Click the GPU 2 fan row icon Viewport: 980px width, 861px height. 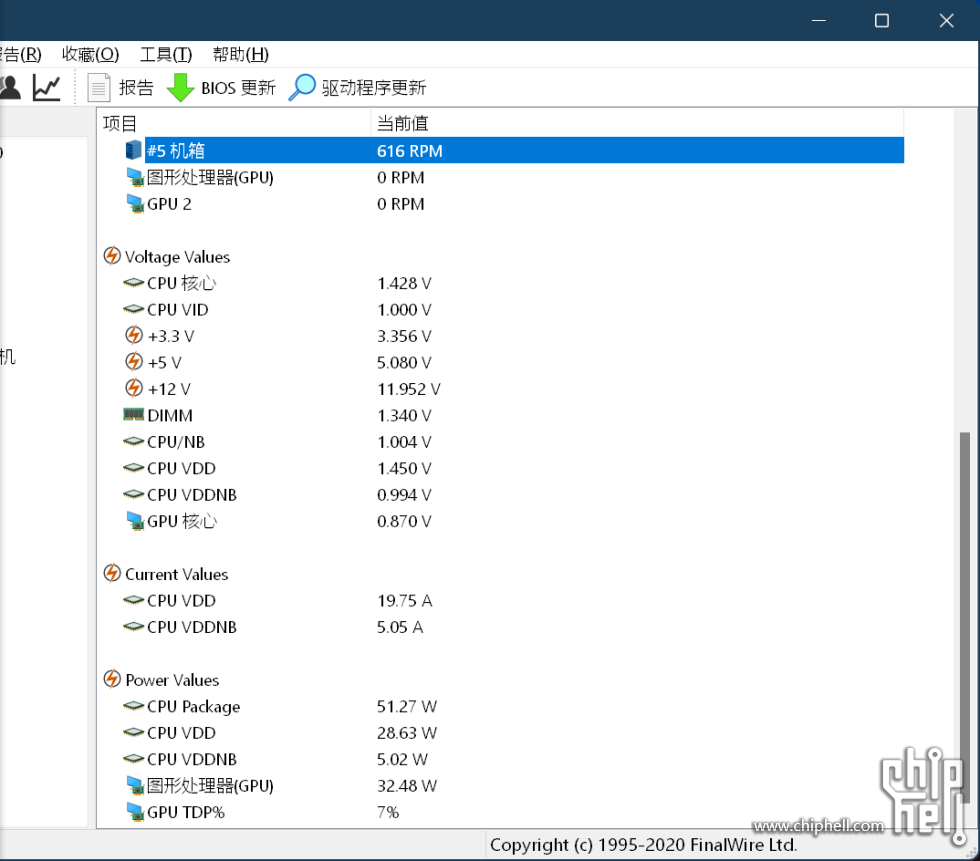[135, 204]
